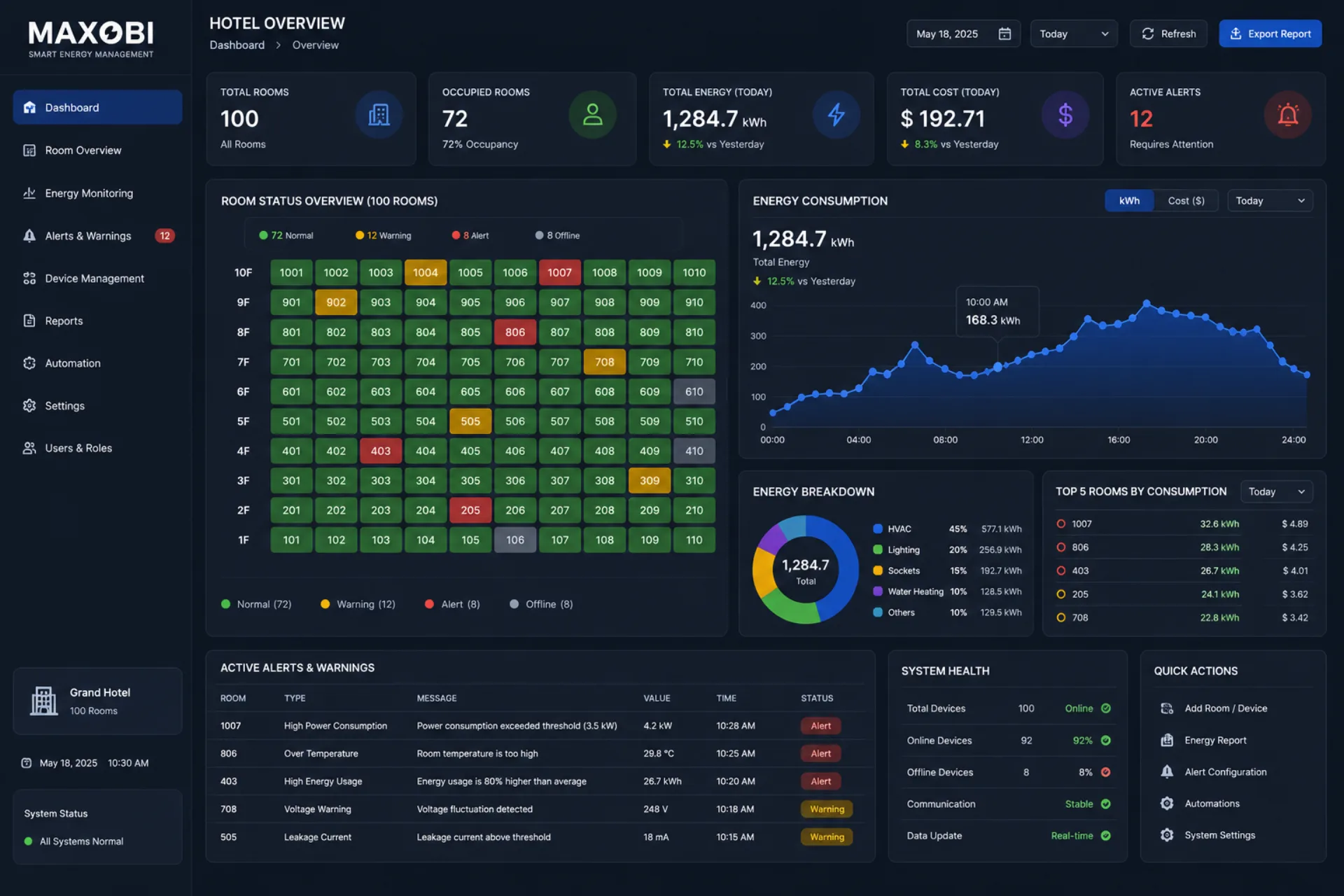1344x896 pixels.
Task: Click the 10:00 AM chart data point
Action: 997,367
